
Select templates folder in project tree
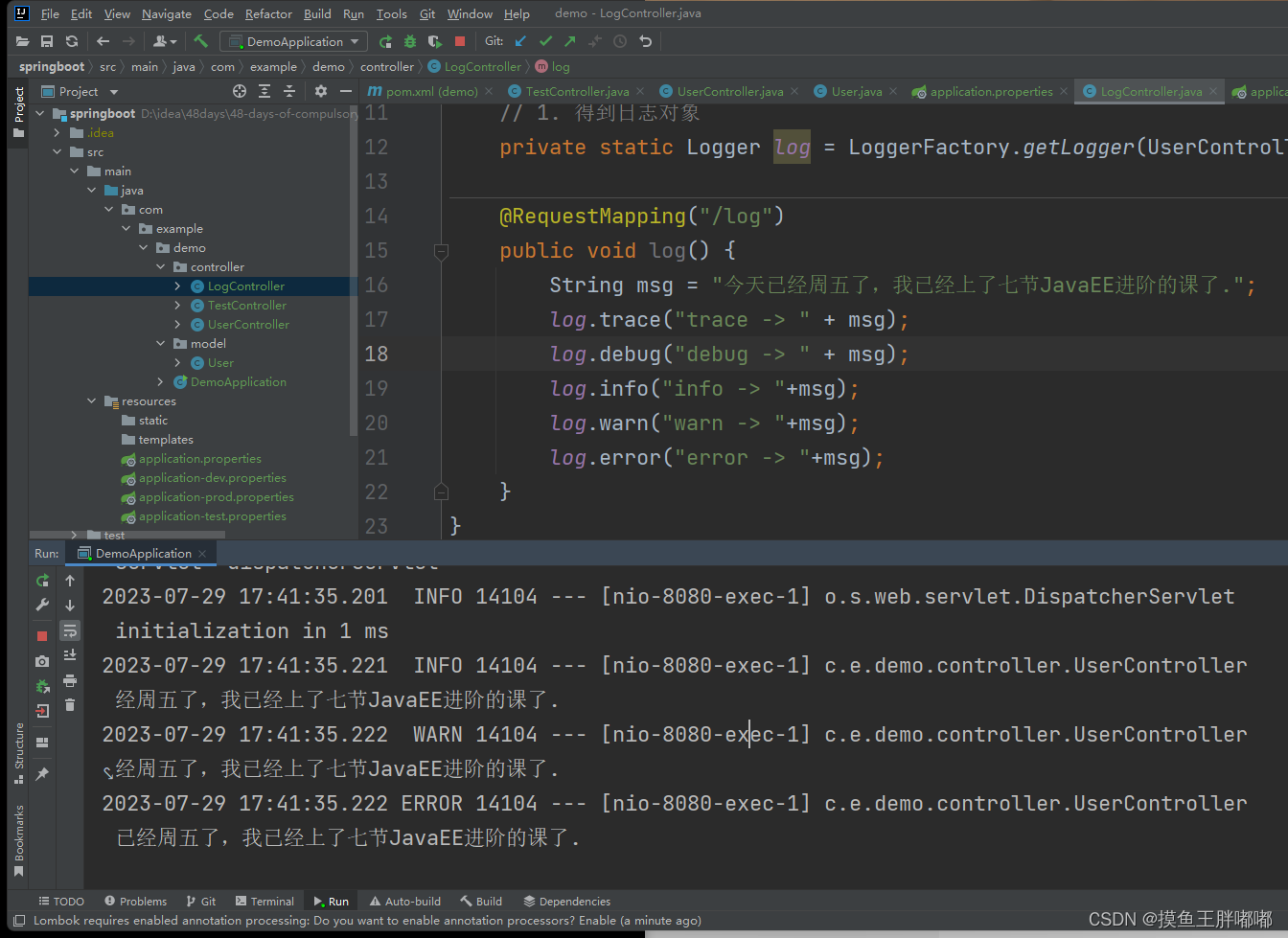tap(165, 440)
